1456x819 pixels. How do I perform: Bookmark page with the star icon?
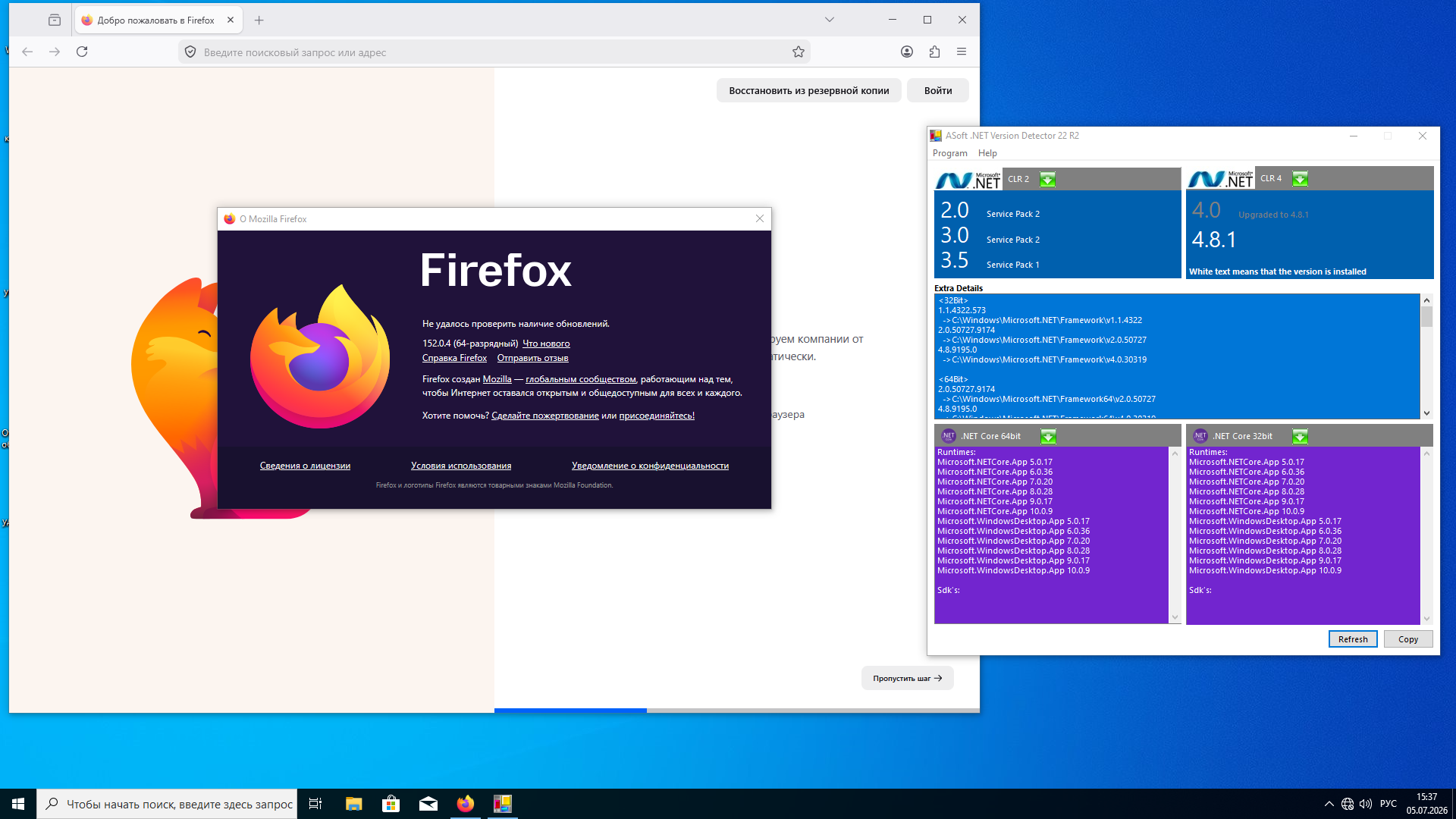coord(799,52)
